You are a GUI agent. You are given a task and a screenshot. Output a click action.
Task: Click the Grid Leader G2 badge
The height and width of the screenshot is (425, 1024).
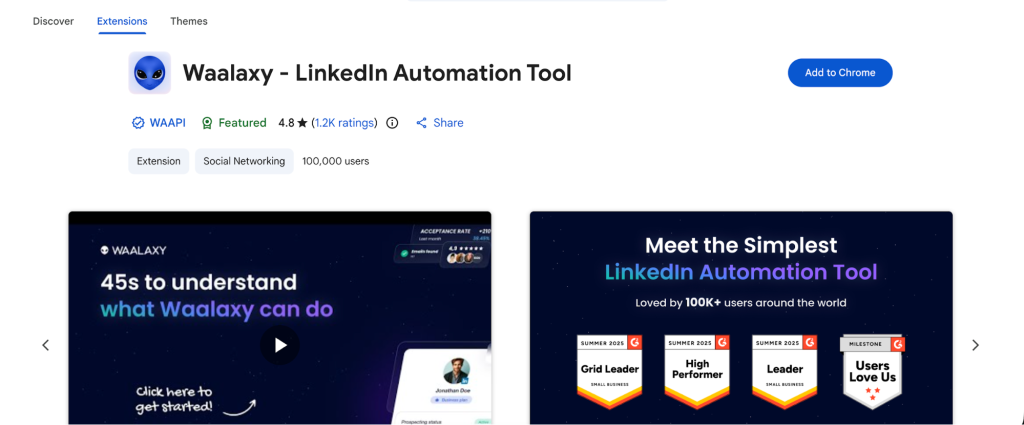(609, 372)
